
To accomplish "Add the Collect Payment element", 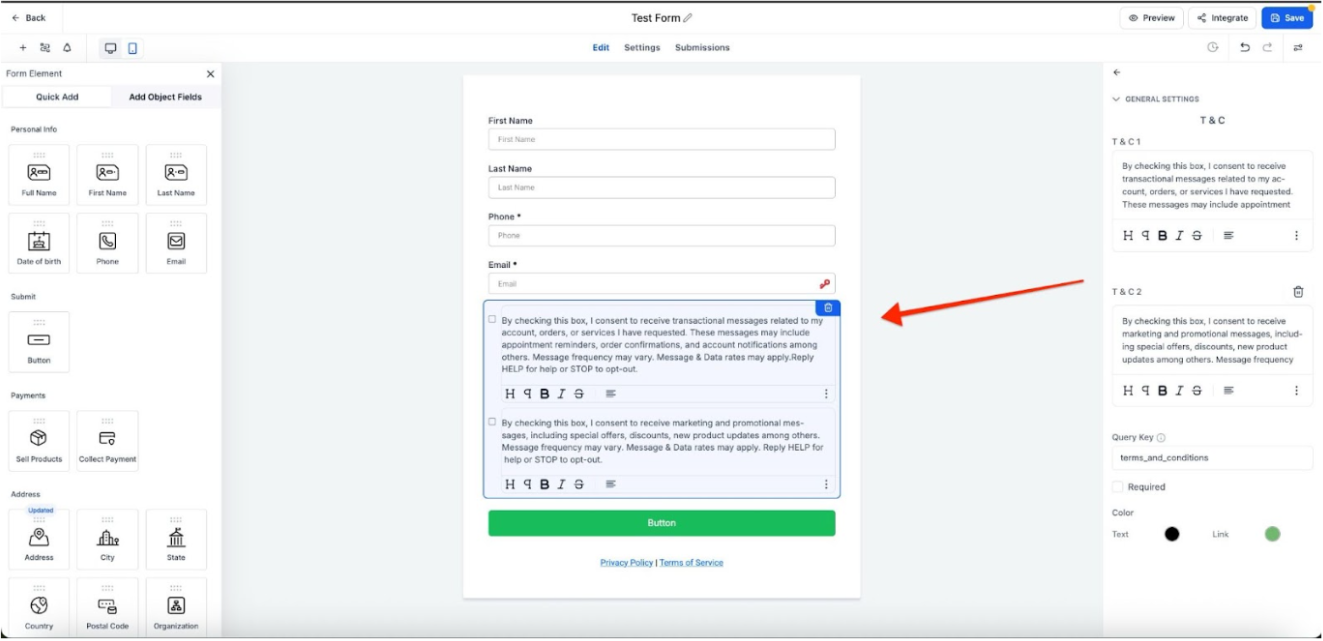I will point(108,441).
